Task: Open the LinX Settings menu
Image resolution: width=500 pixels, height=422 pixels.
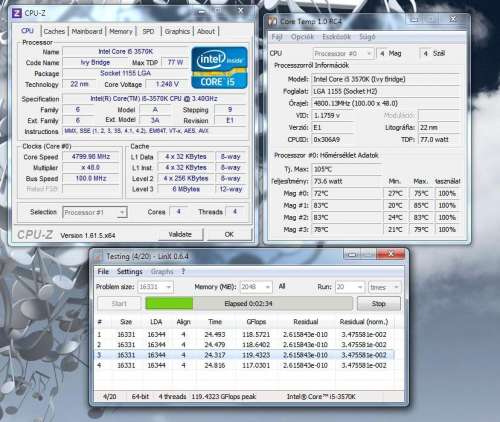Action: [130, 272]
